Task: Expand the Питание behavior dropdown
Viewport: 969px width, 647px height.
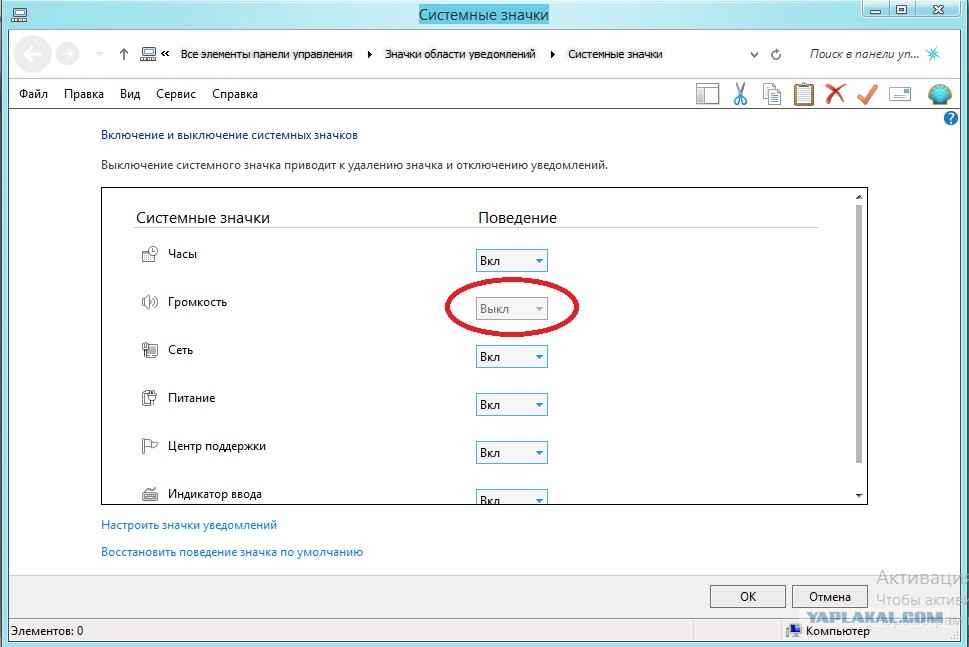Action: click(x=511, y=405)
